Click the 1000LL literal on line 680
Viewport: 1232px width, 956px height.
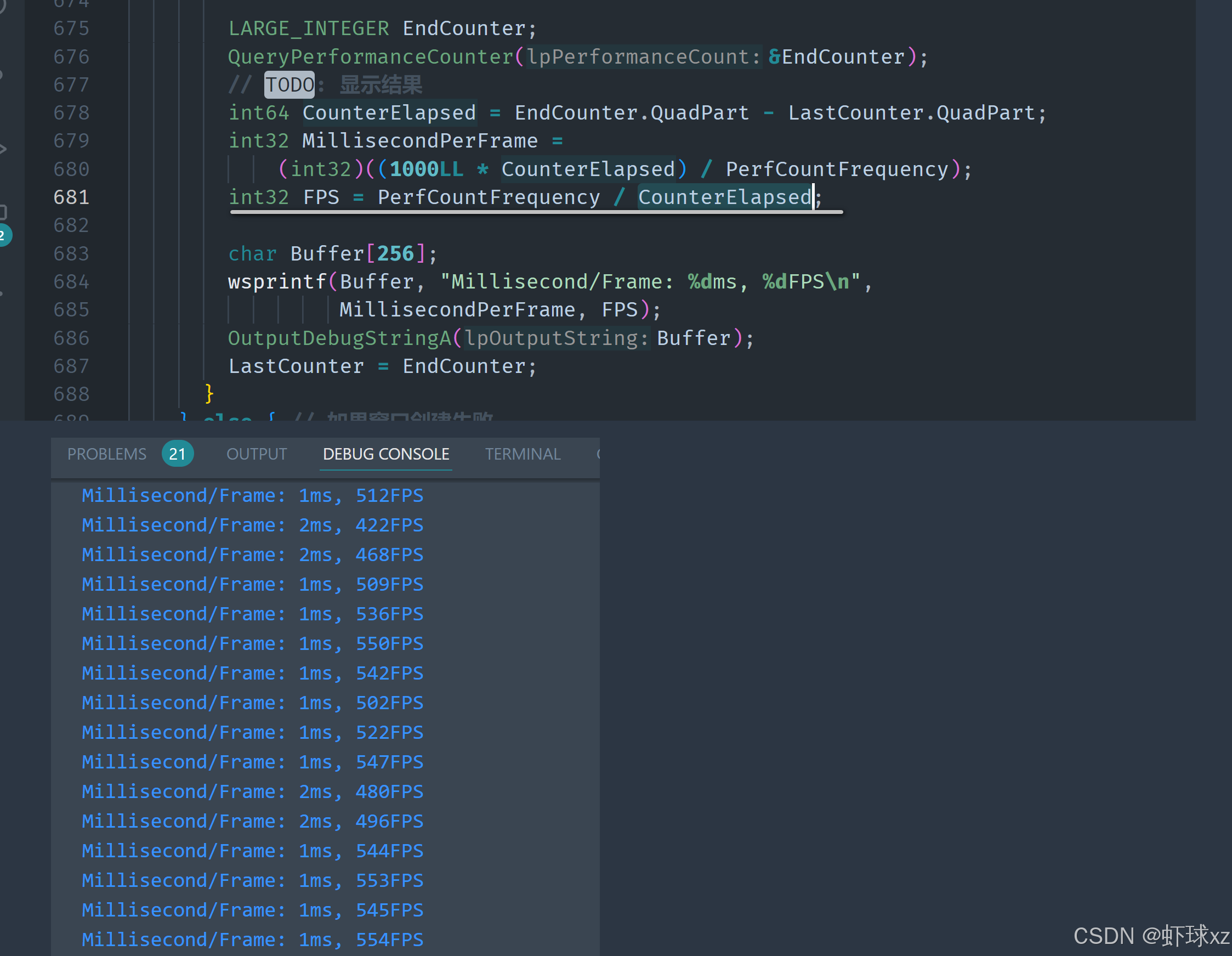click(x=426, y=169)
